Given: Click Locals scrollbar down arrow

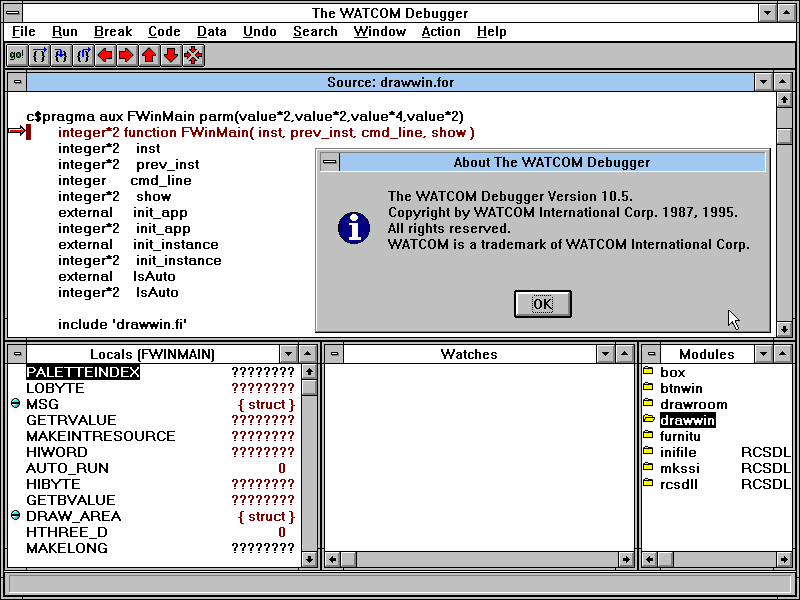Looking at the screenshot, I should pos(309,560).
